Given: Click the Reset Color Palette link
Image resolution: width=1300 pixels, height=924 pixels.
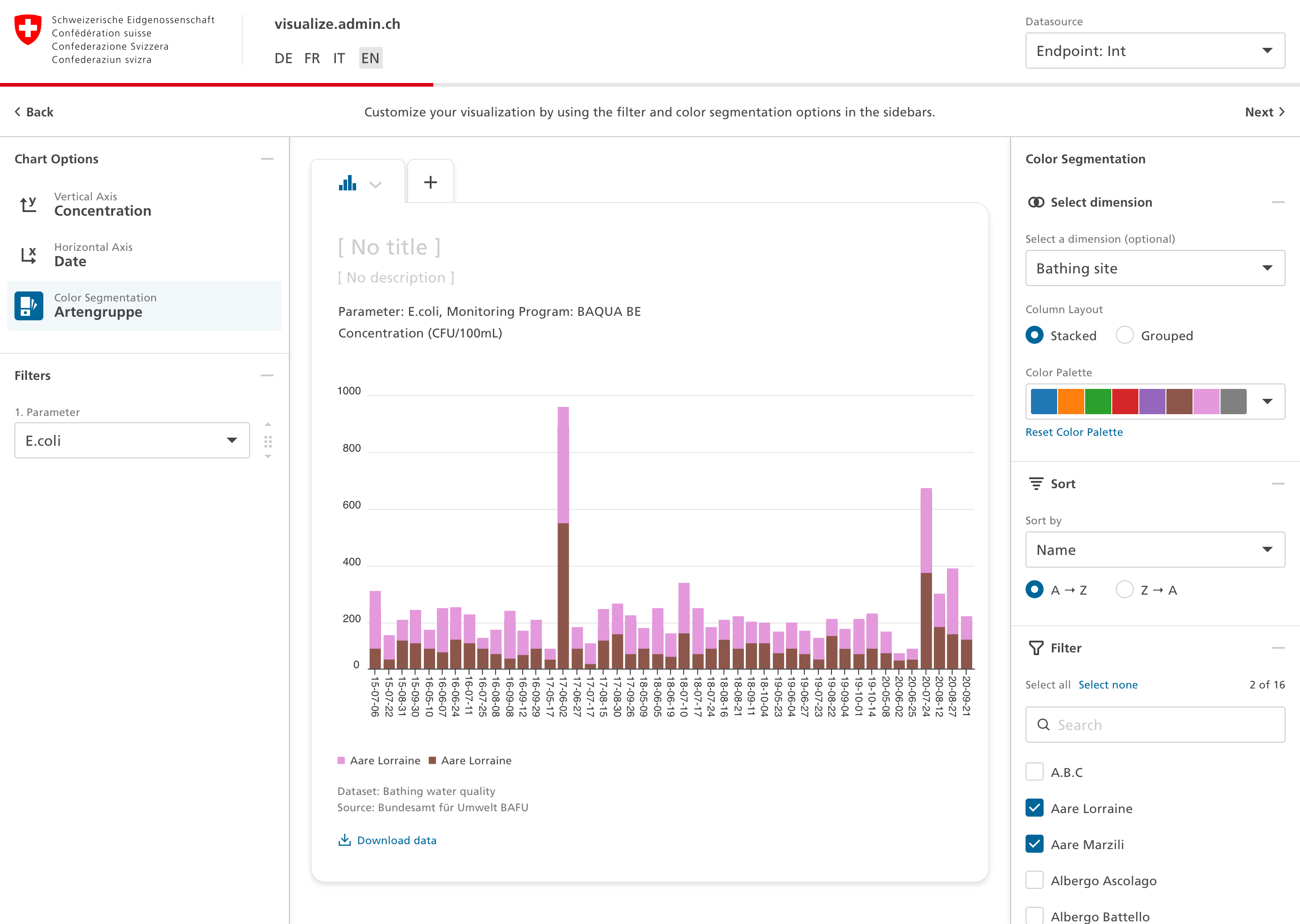Looking at the screenshot, I should (x=1073, y=432).
